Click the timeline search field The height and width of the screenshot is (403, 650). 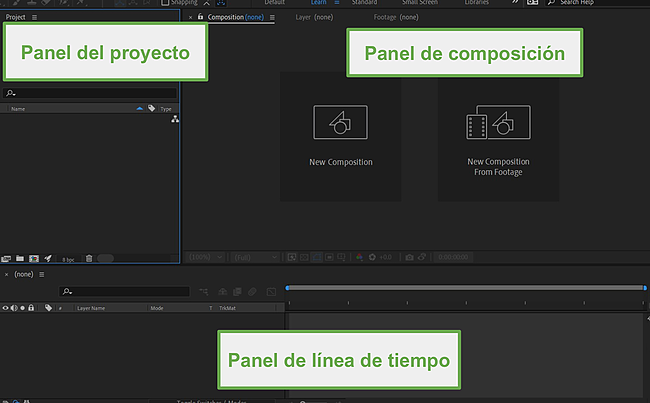pyautogui.click(x=124, y=291)
